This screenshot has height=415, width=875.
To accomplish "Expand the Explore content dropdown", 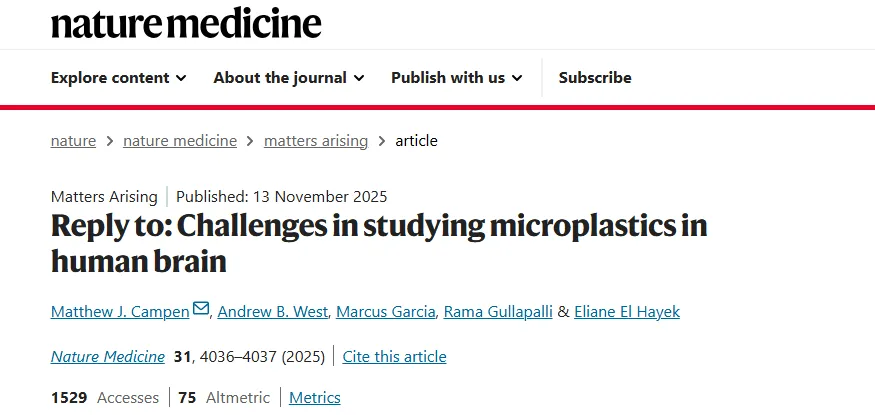I will point(118,77).
